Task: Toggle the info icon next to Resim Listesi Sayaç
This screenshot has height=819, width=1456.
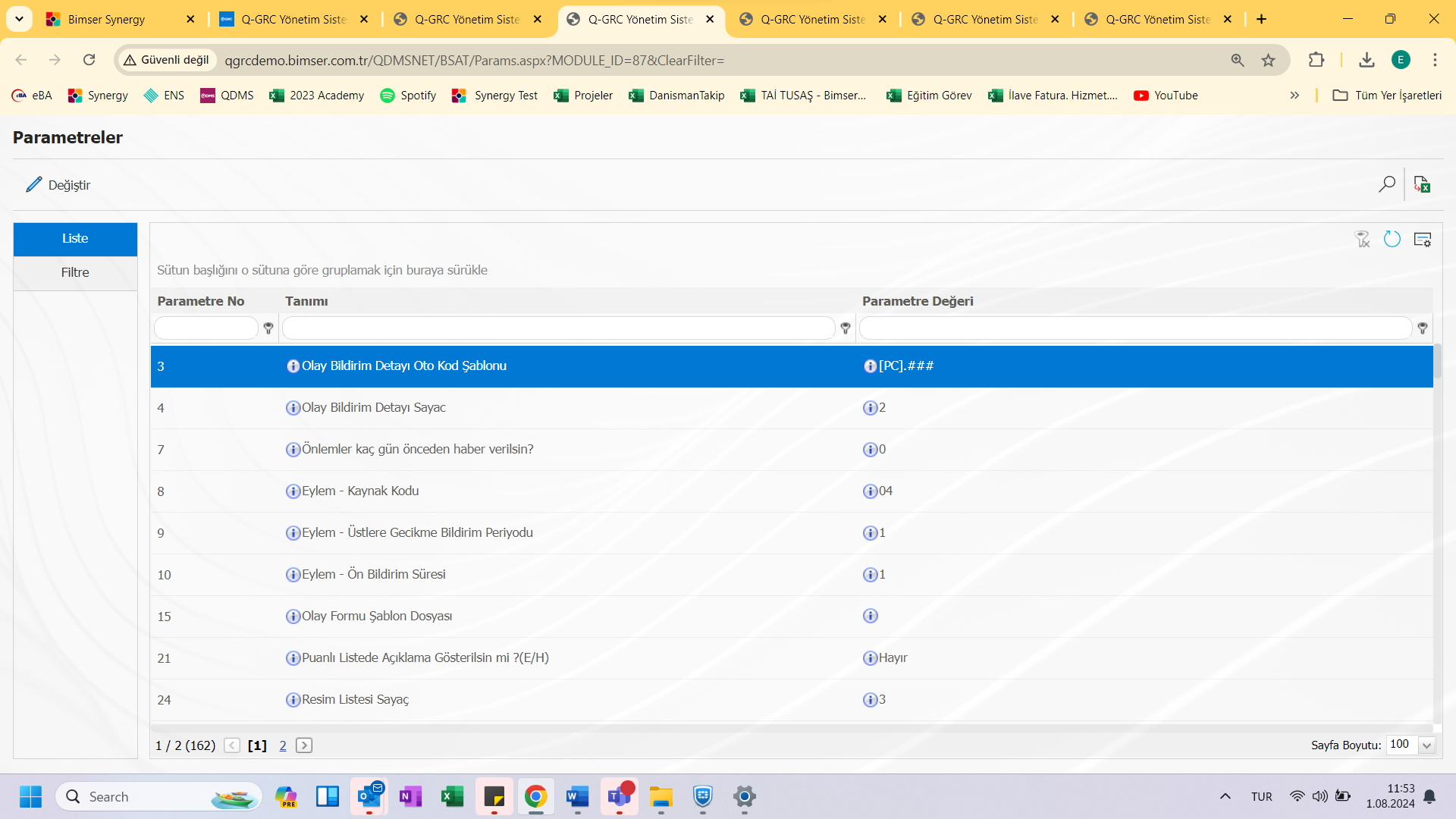Action: coord(293,699)
